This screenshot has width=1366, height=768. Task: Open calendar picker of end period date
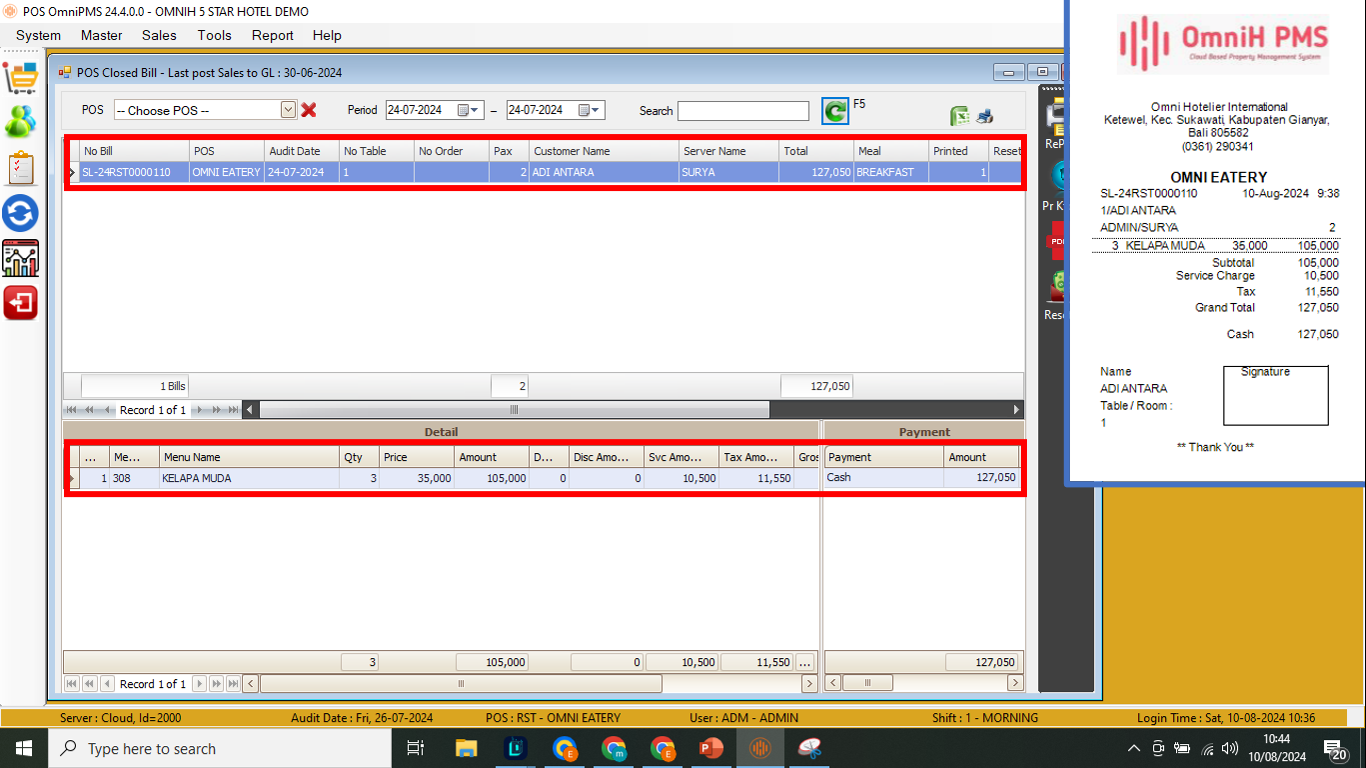[591, 110]
